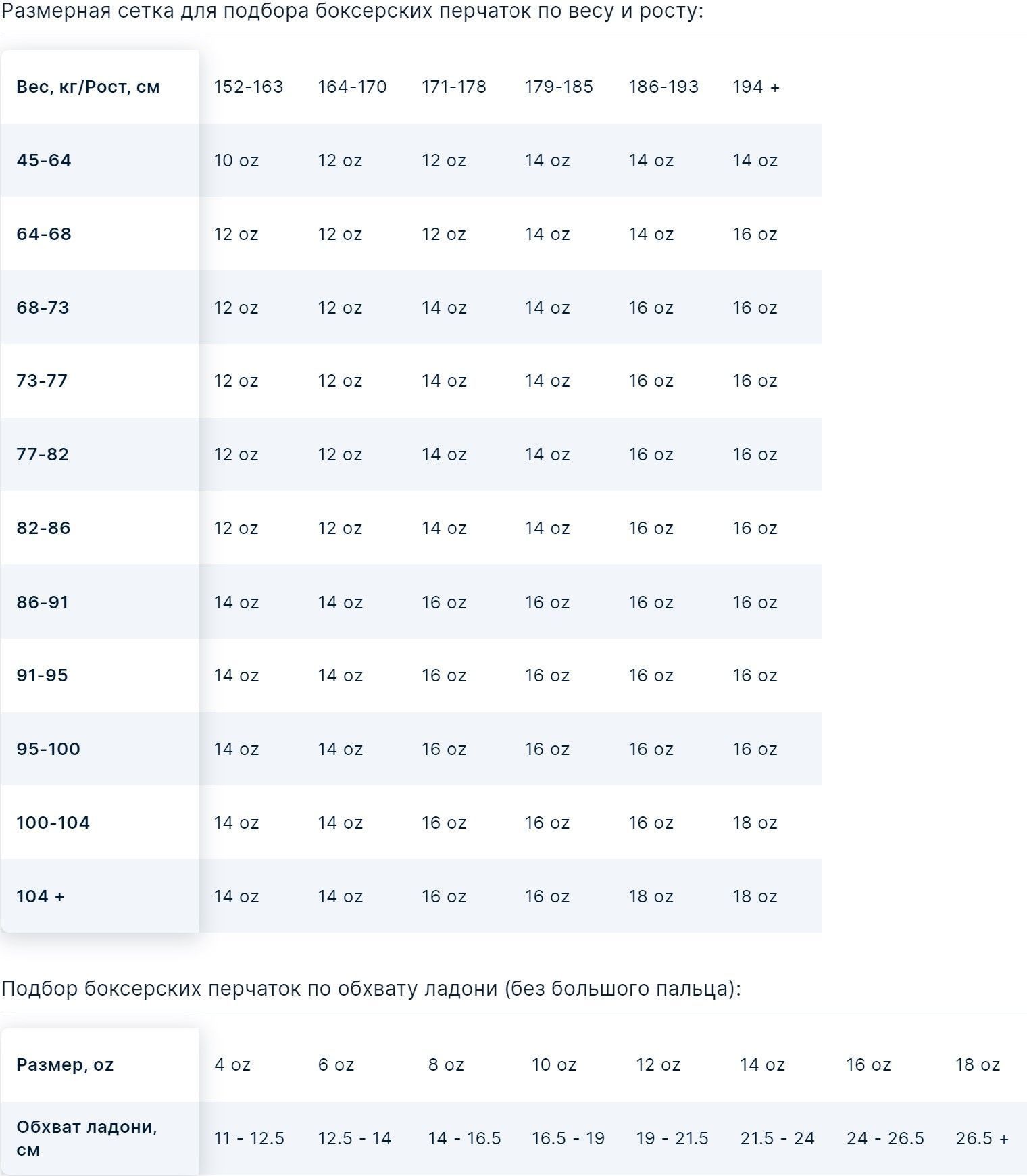This screenshot has height=1176, width=1027.
Task: Select the 16.5 - 19 palm girth value
Action: point(568,1139)
